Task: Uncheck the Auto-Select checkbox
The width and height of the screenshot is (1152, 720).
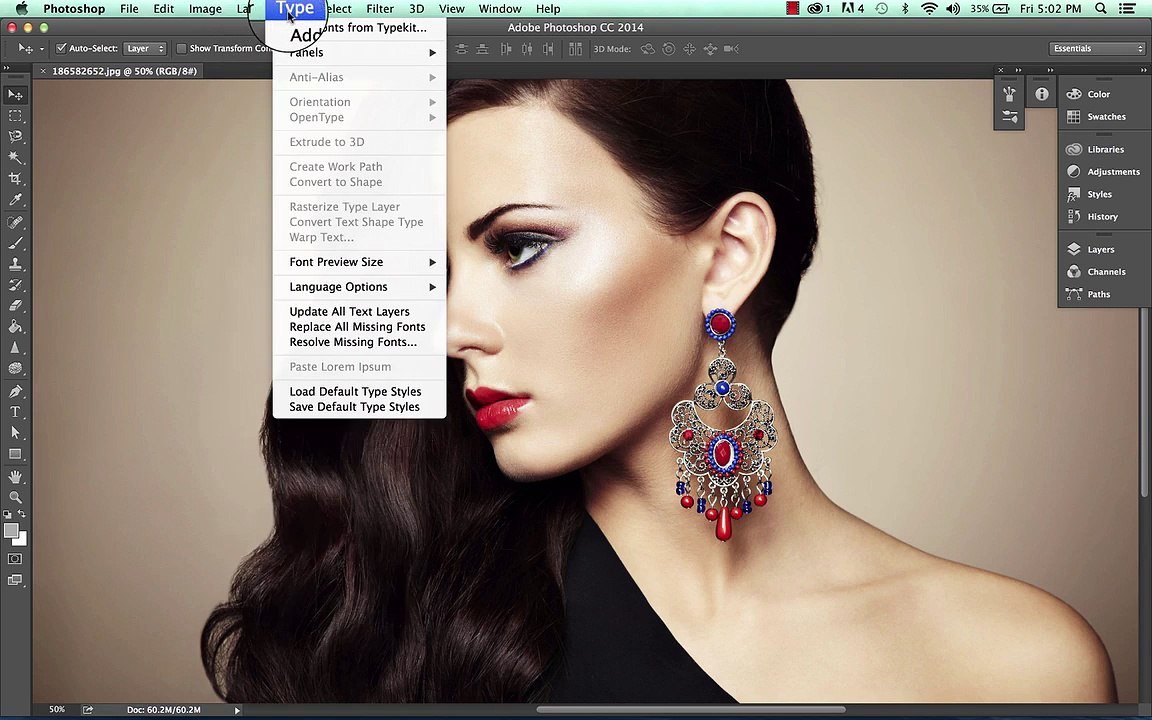Action: (61, 48)
